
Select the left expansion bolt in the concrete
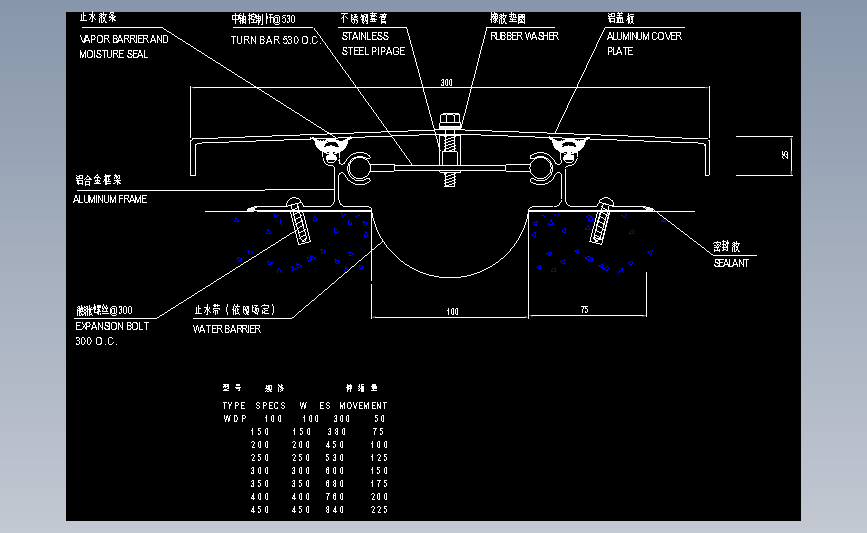[x=298, y=221]
